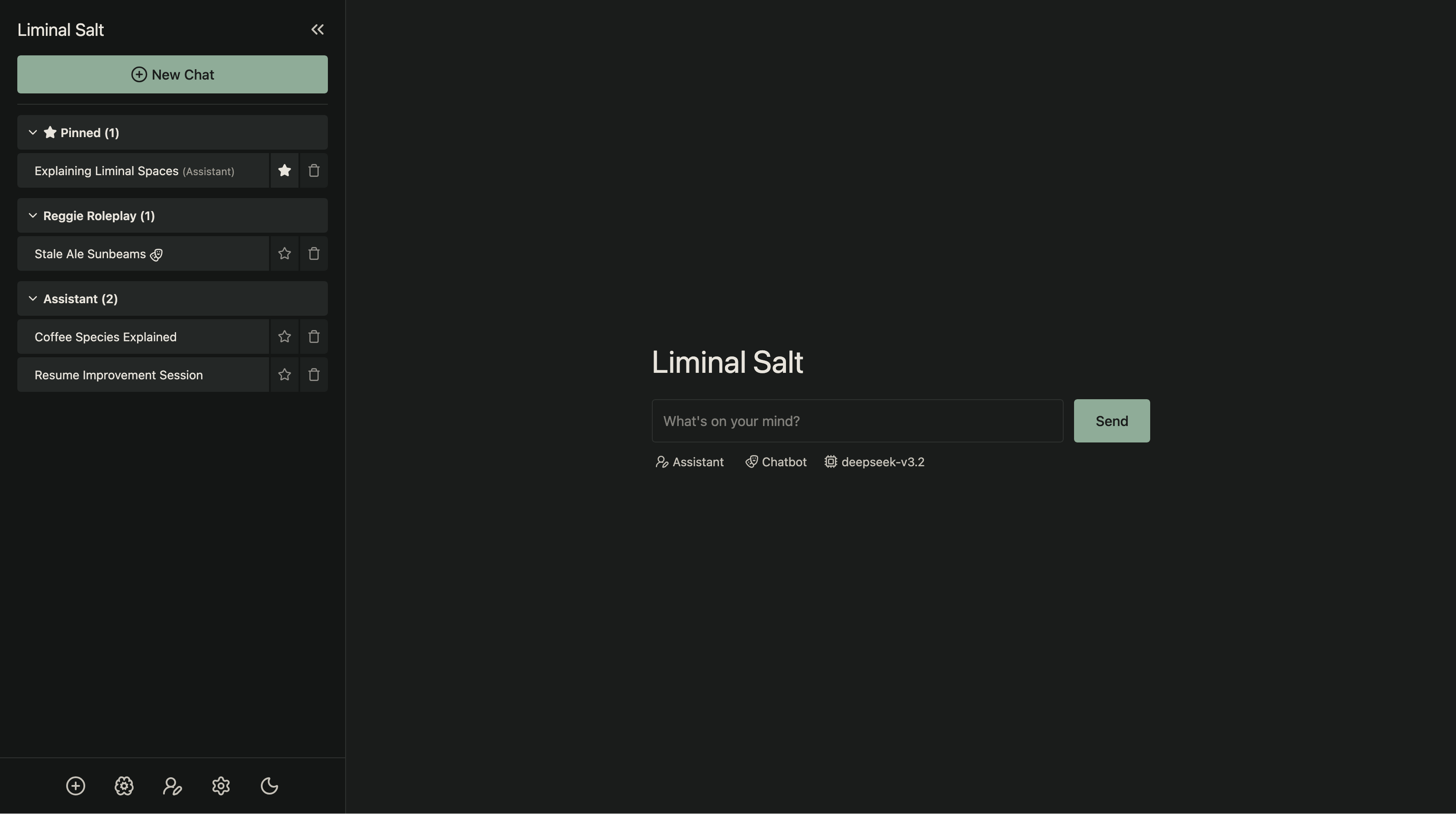
Task: Pin the Coffee Species Explained chat
Action: tap(284, 336)
